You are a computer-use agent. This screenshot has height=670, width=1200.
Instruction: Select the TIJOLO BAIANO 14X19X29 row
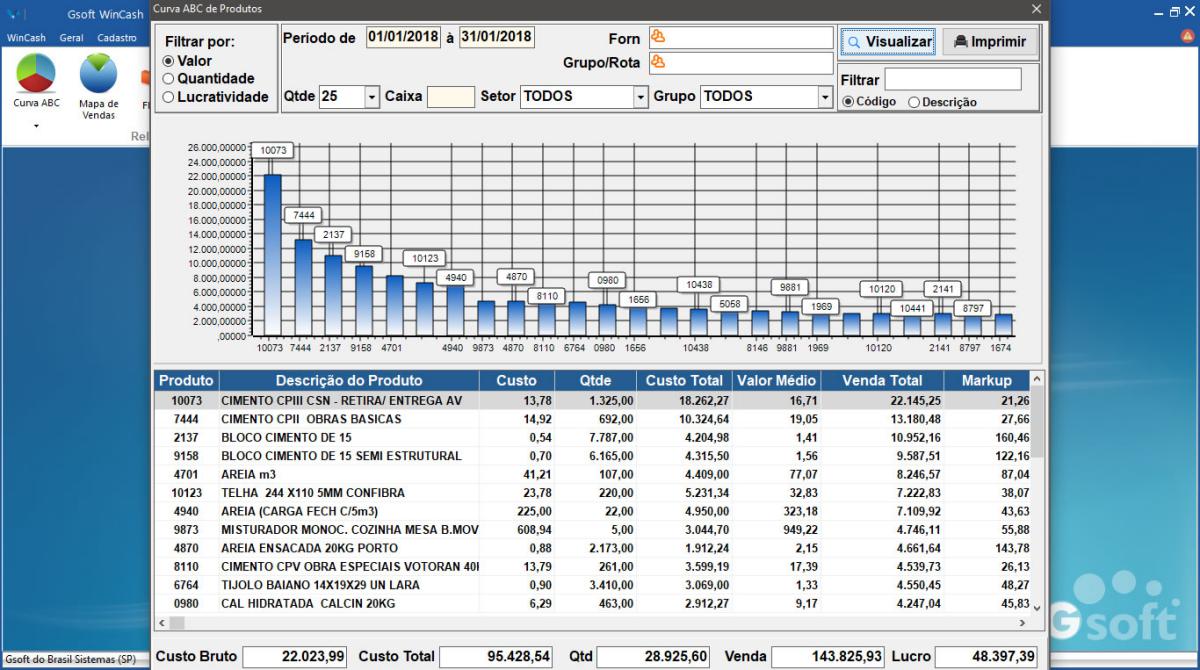(x=592, y=585)
